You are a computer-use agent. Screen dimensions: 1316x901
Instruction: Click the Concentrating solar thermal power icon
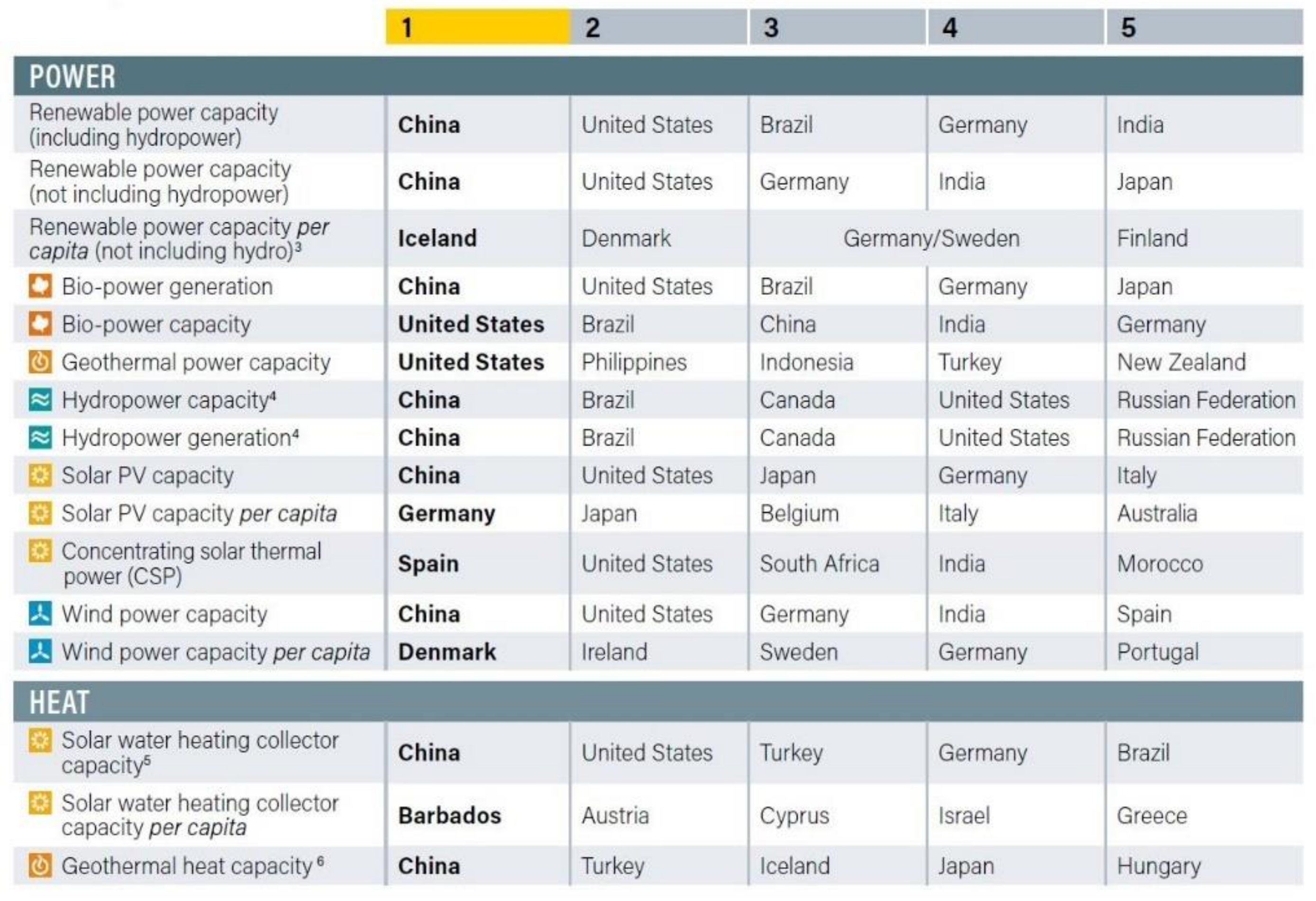40,551
